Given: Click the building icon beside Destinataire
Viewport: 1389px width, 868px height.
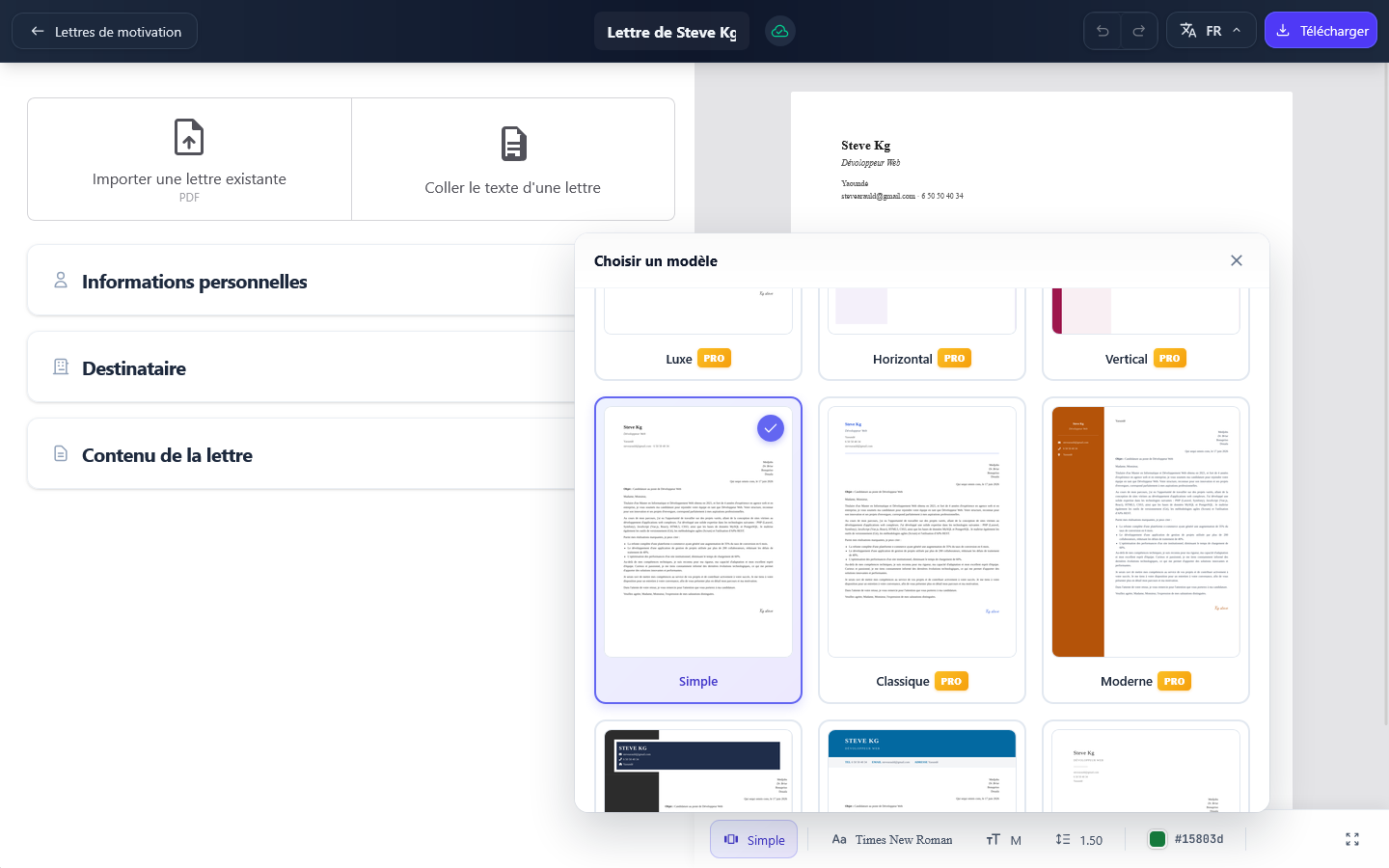Looking at the screenshot, I should (x=61, y=366).
